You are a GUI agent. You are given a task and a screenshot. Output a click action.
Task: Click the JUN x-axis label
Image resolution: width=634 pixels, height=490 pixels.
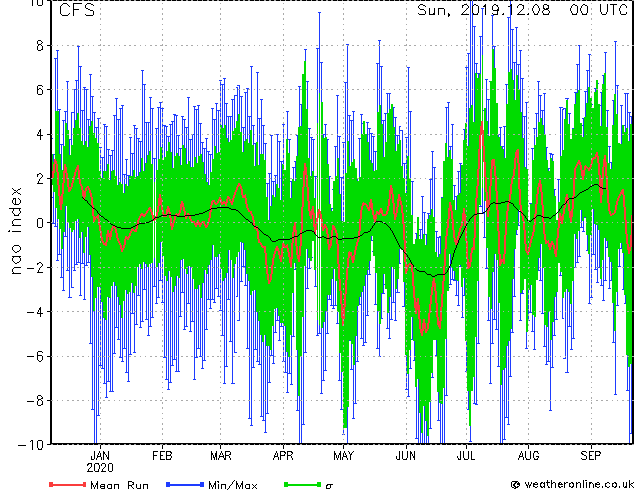click(406, 456)
